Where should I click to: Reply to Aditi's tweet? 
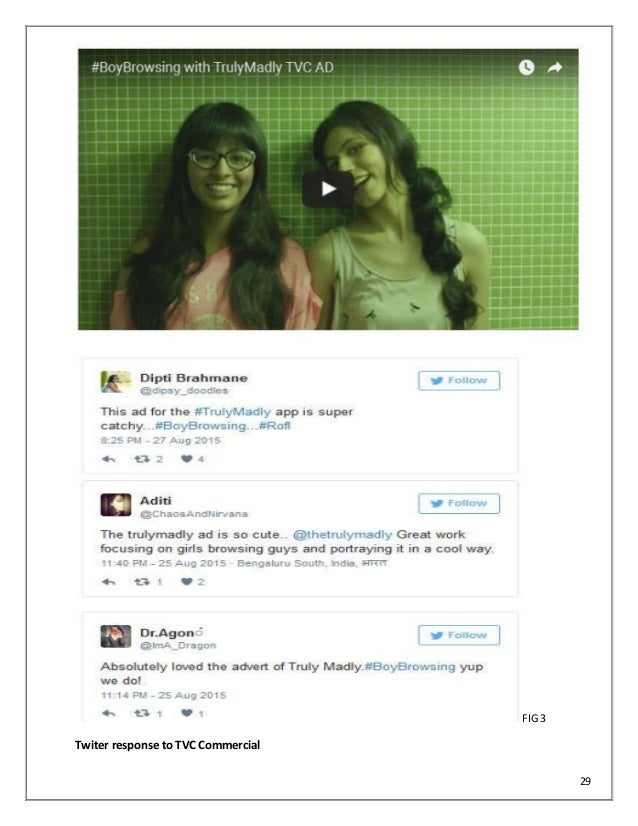click(109, 582)
